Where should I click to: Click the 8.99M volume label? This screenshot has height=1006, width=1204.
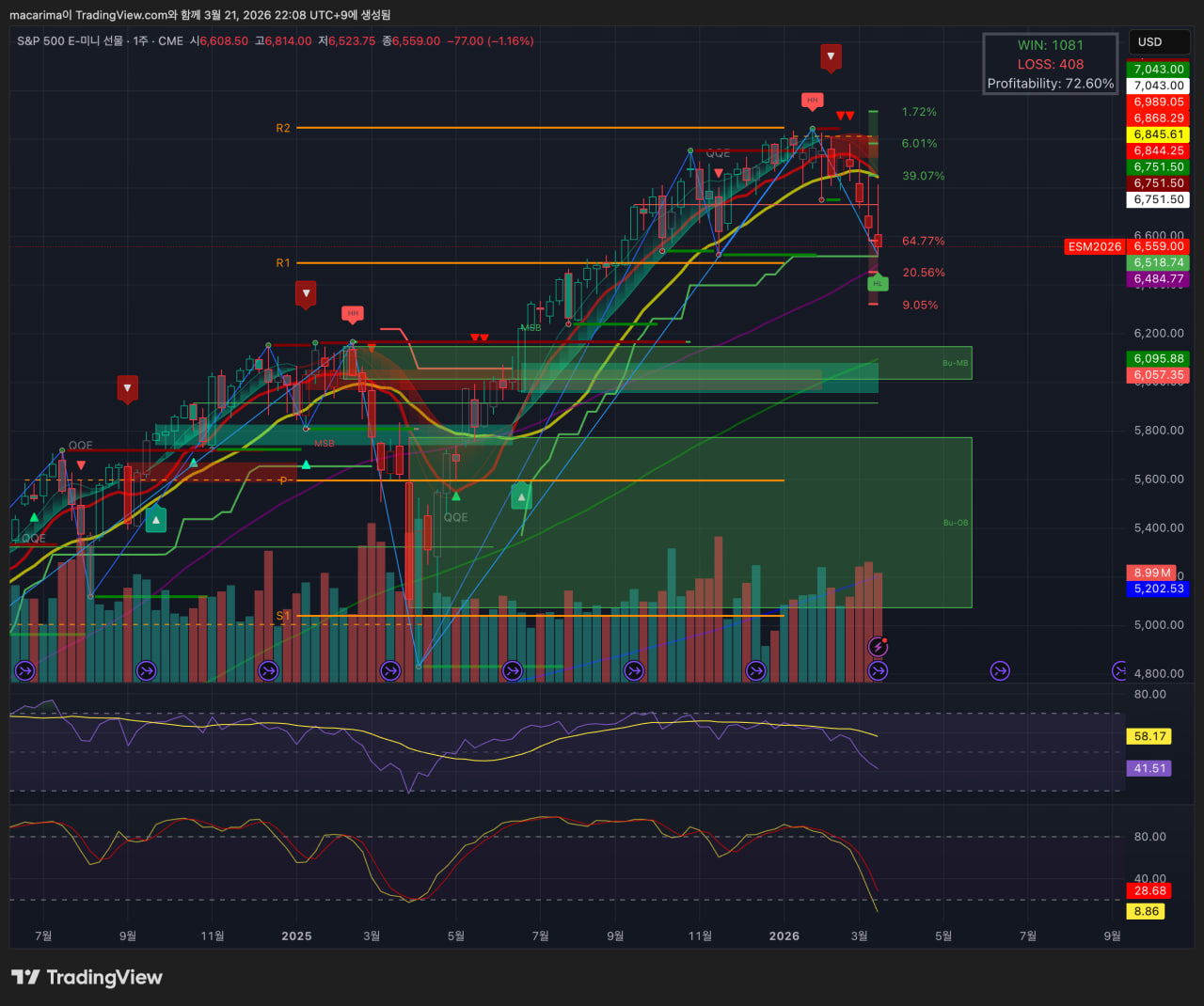coord(1151,573)
